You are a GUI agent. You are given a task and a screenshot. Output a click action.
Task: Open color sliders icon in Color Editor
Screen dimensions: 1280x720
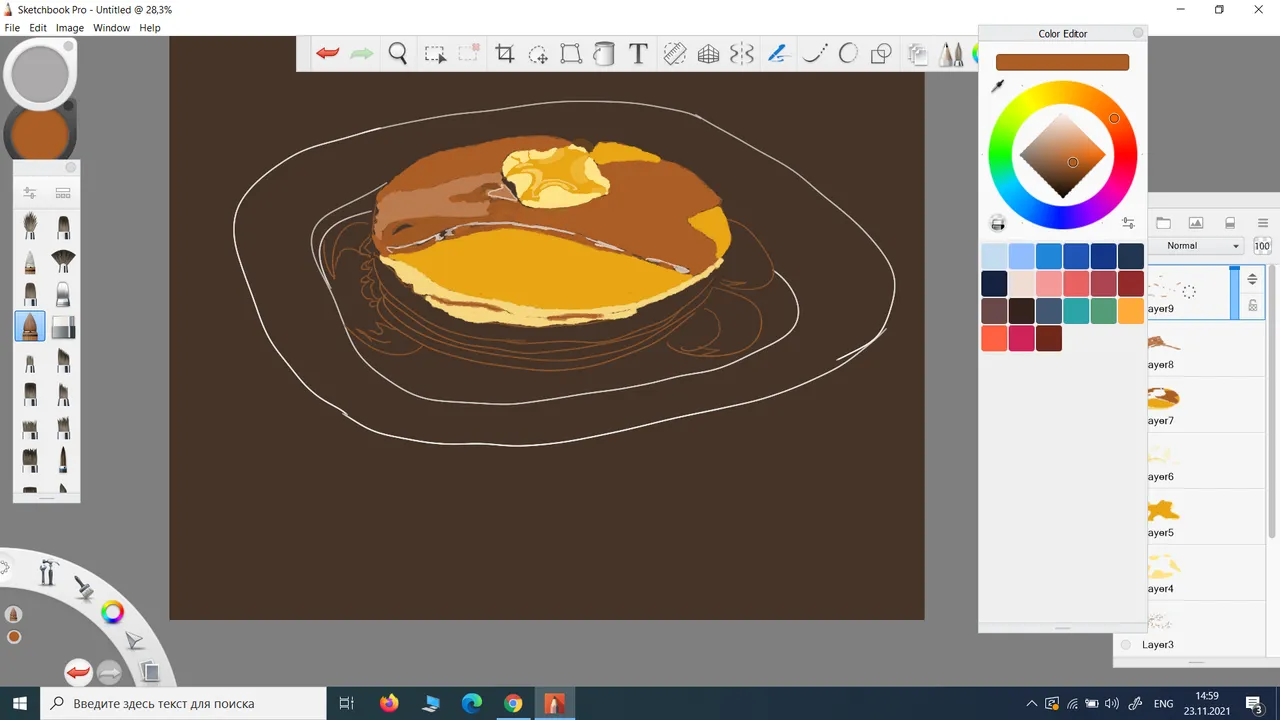1128,223
